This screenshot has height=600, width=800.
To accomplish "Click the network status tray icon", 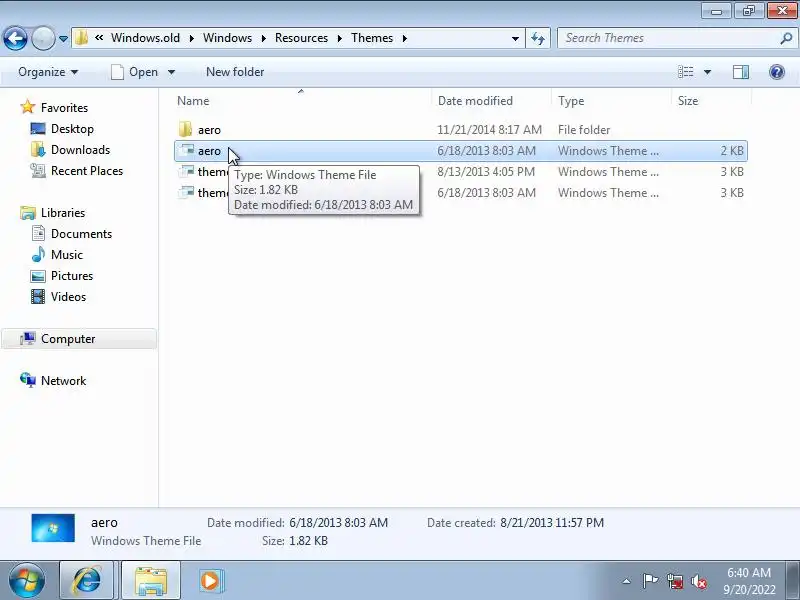I will pyautogui.click(x=675, y=581).
